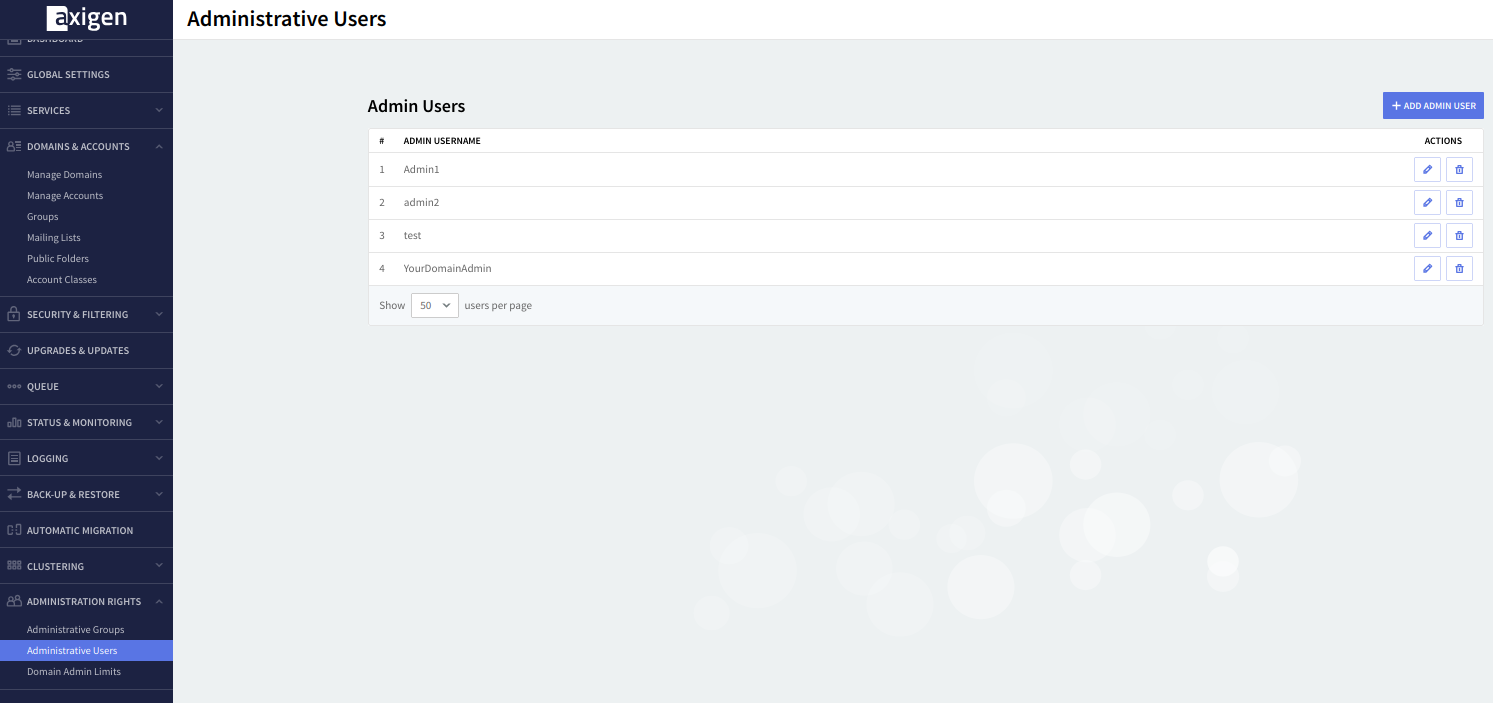Click the Admin Username column header

click(x=442, y=141)
